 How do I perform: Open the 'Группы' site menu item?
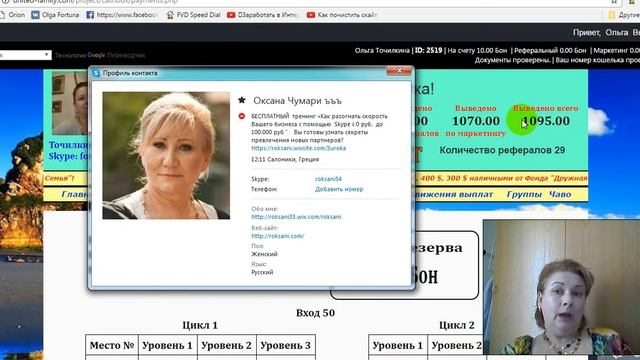(x=524, y=194)
